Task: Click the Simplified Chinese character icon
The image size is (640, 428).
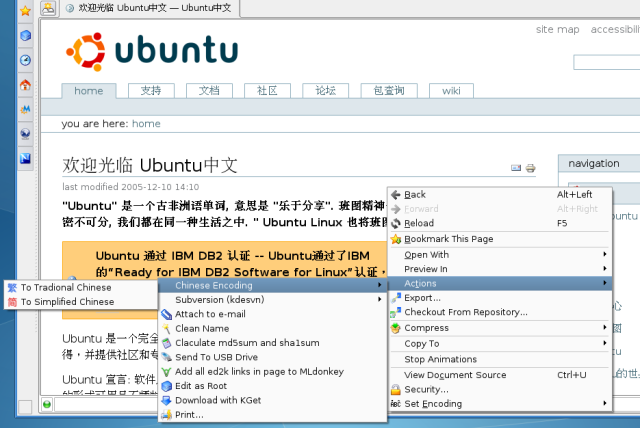Action: 12,302
